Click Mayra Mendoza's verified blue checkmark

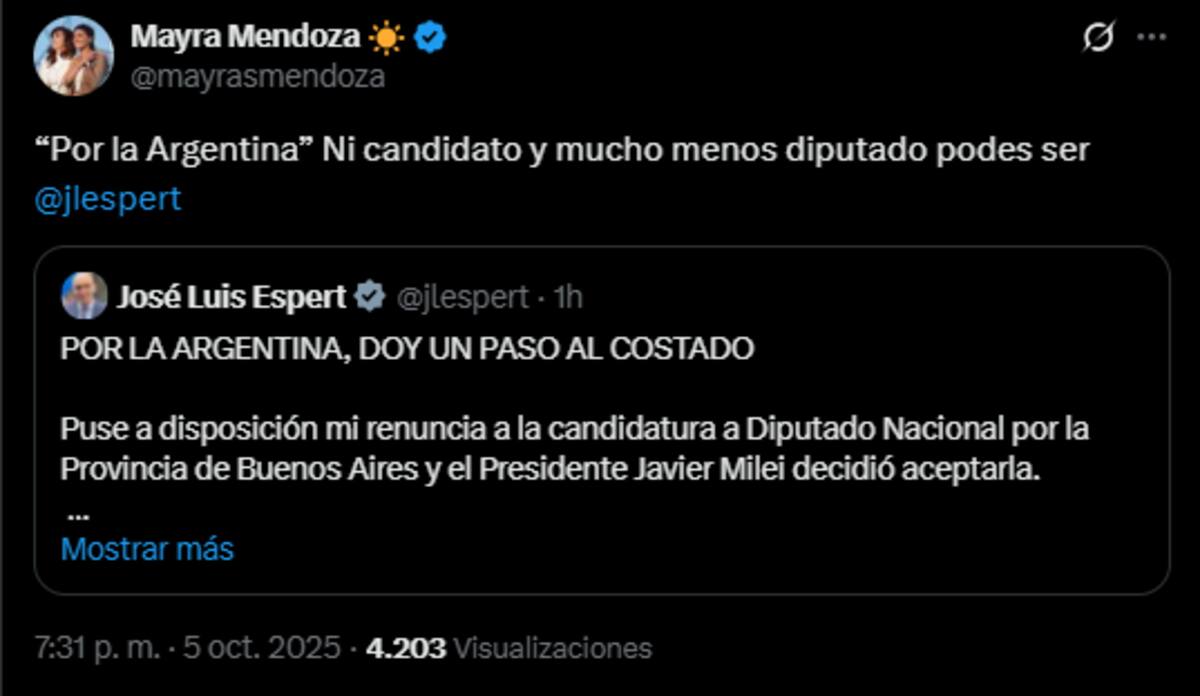pos(430,34)
